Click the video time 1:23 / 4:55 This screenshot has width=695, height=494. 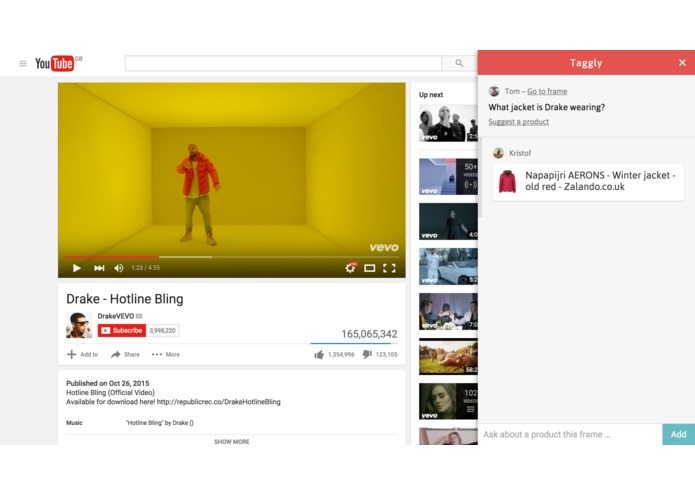[145, 268]
